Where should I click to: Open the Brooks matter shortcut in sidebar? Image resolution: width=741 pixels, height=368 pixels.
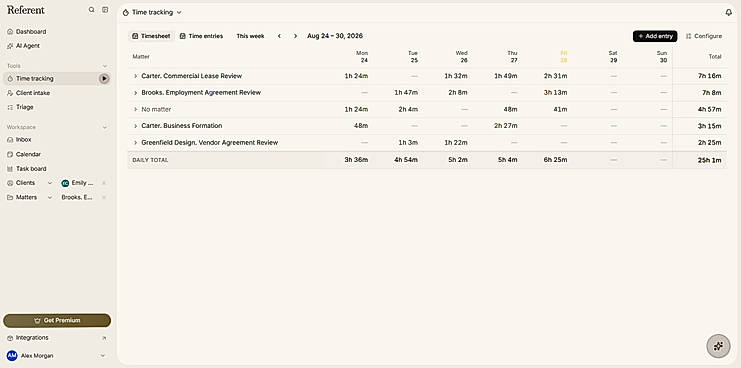[x=77, y=197]
